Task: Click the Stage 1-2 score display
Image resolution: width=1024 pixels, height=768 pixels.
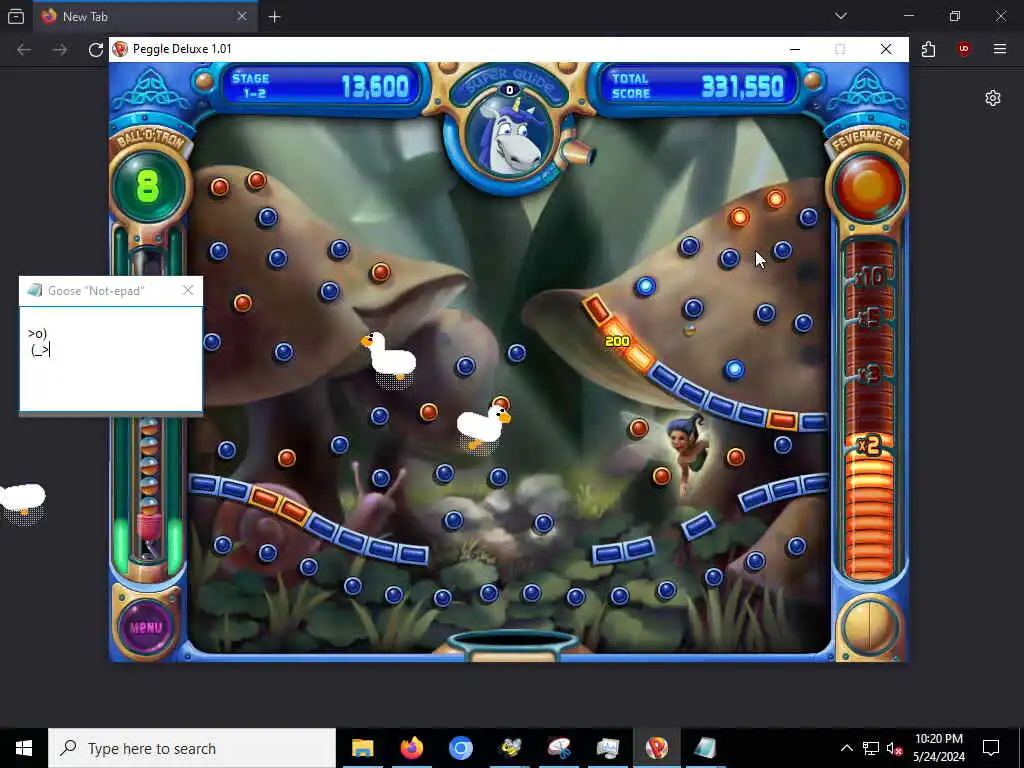Action: point(322,86)
